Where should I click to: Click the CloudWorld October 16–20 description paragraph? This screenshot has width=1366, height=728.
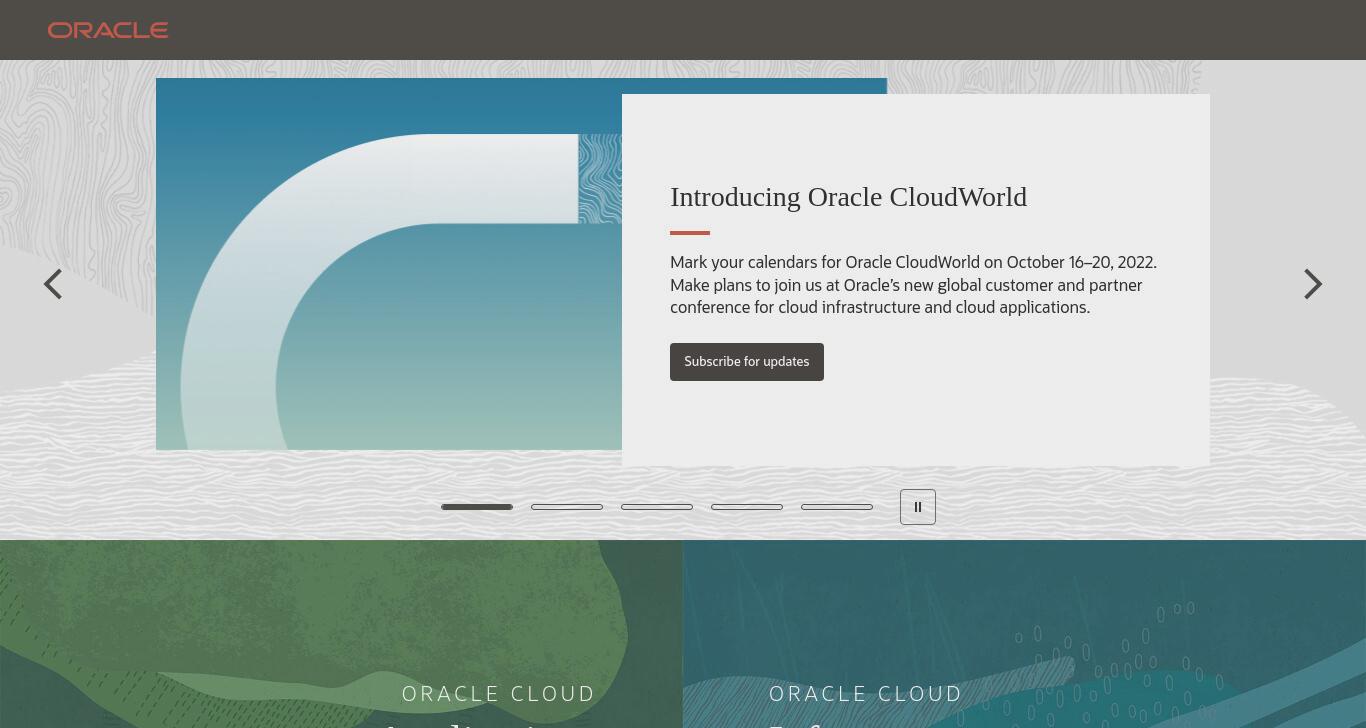(x=913, y=285)
